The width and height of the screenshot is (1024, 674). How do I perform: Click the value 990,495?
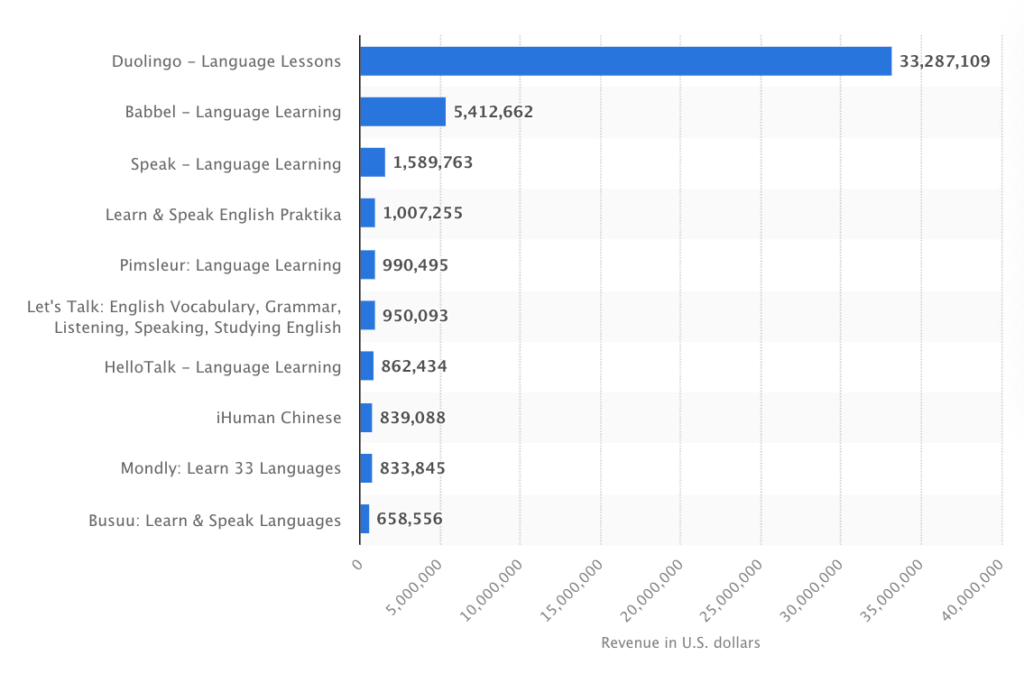pyautogui.click(x=415, y=265)
